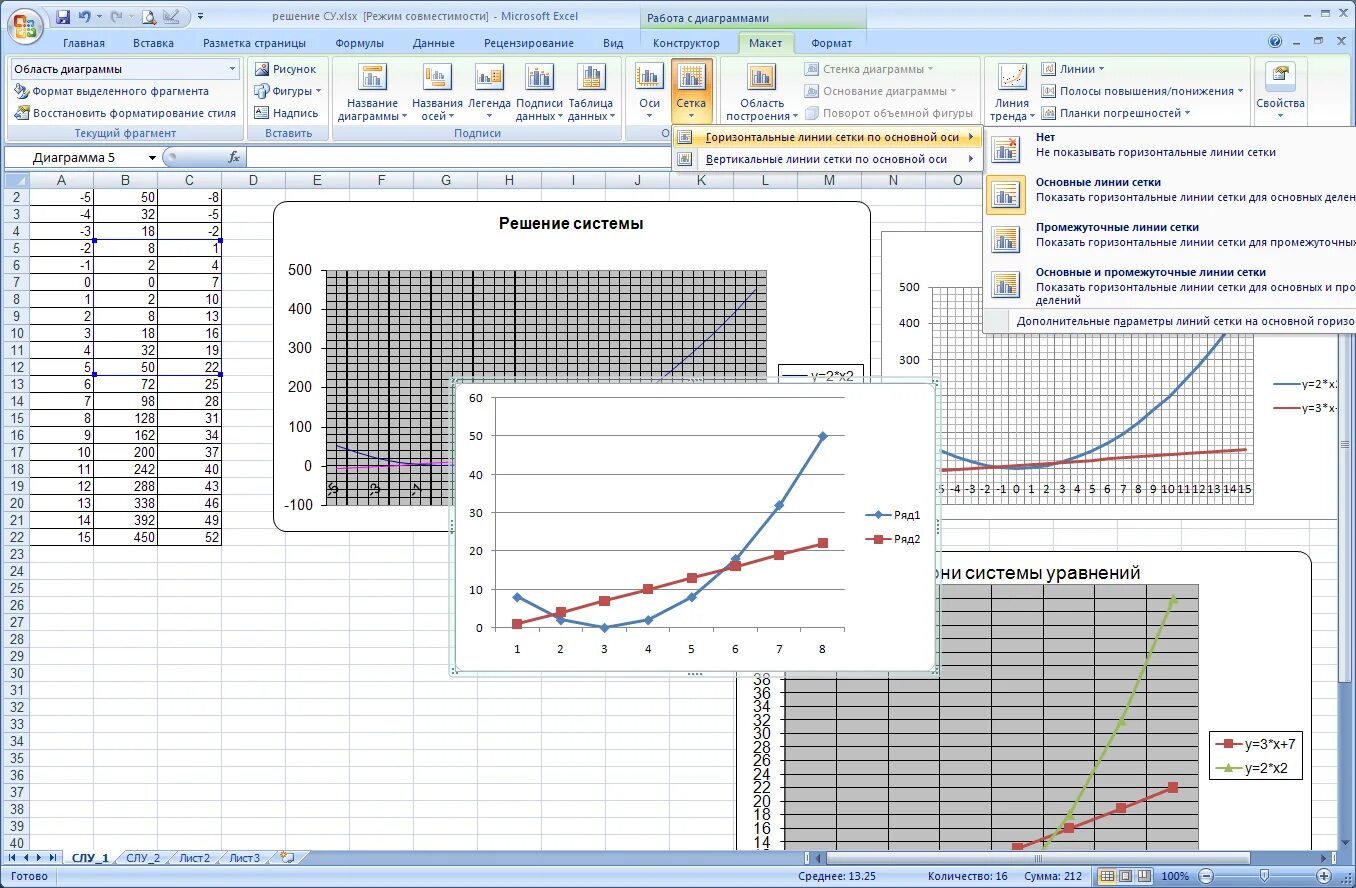Open the Оси axes options
The width and height of the screenshot is (1356, 888).
[x=650, y=93]
